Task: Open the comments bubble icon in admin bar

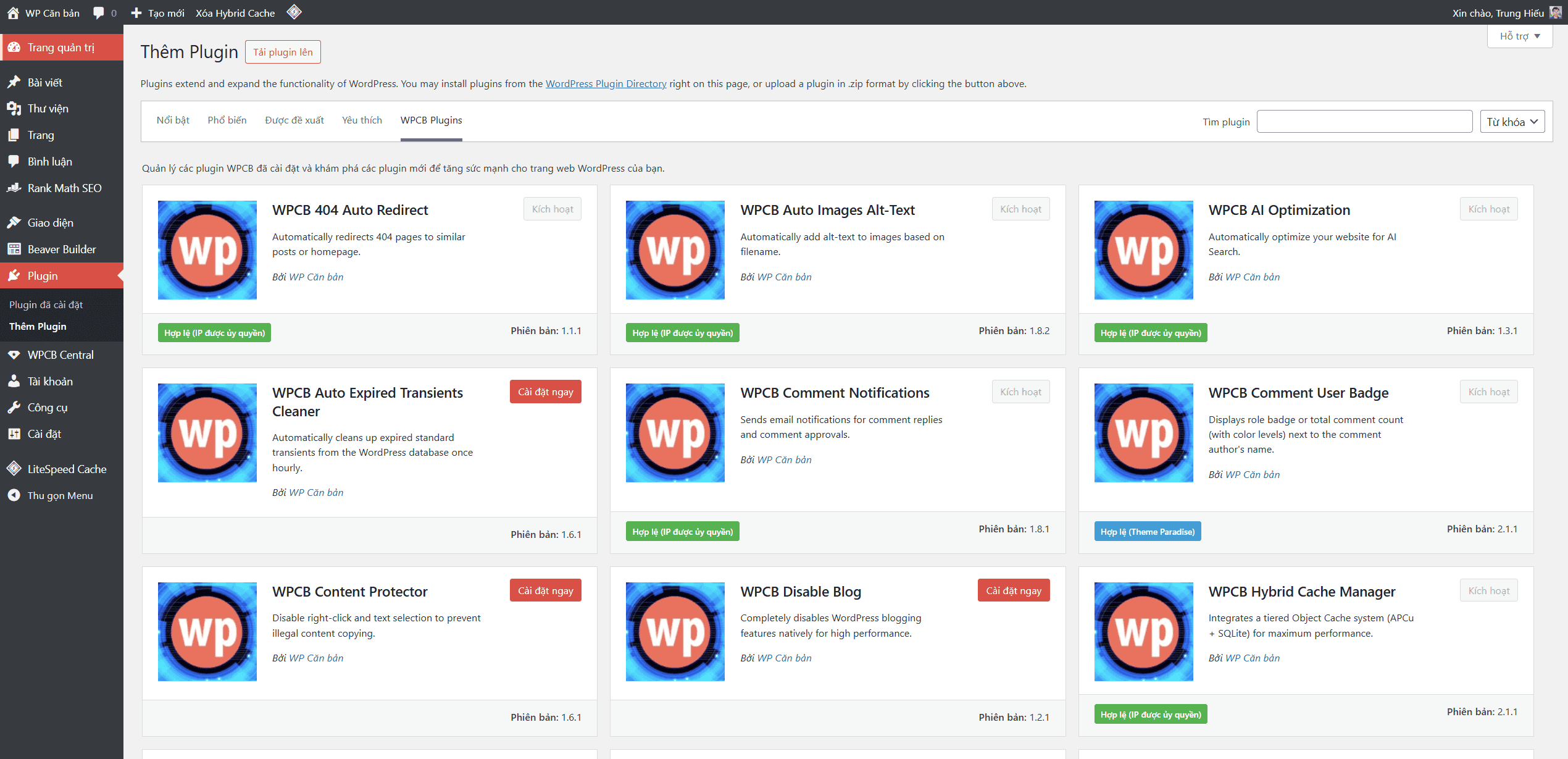Action: coord(99,13)
